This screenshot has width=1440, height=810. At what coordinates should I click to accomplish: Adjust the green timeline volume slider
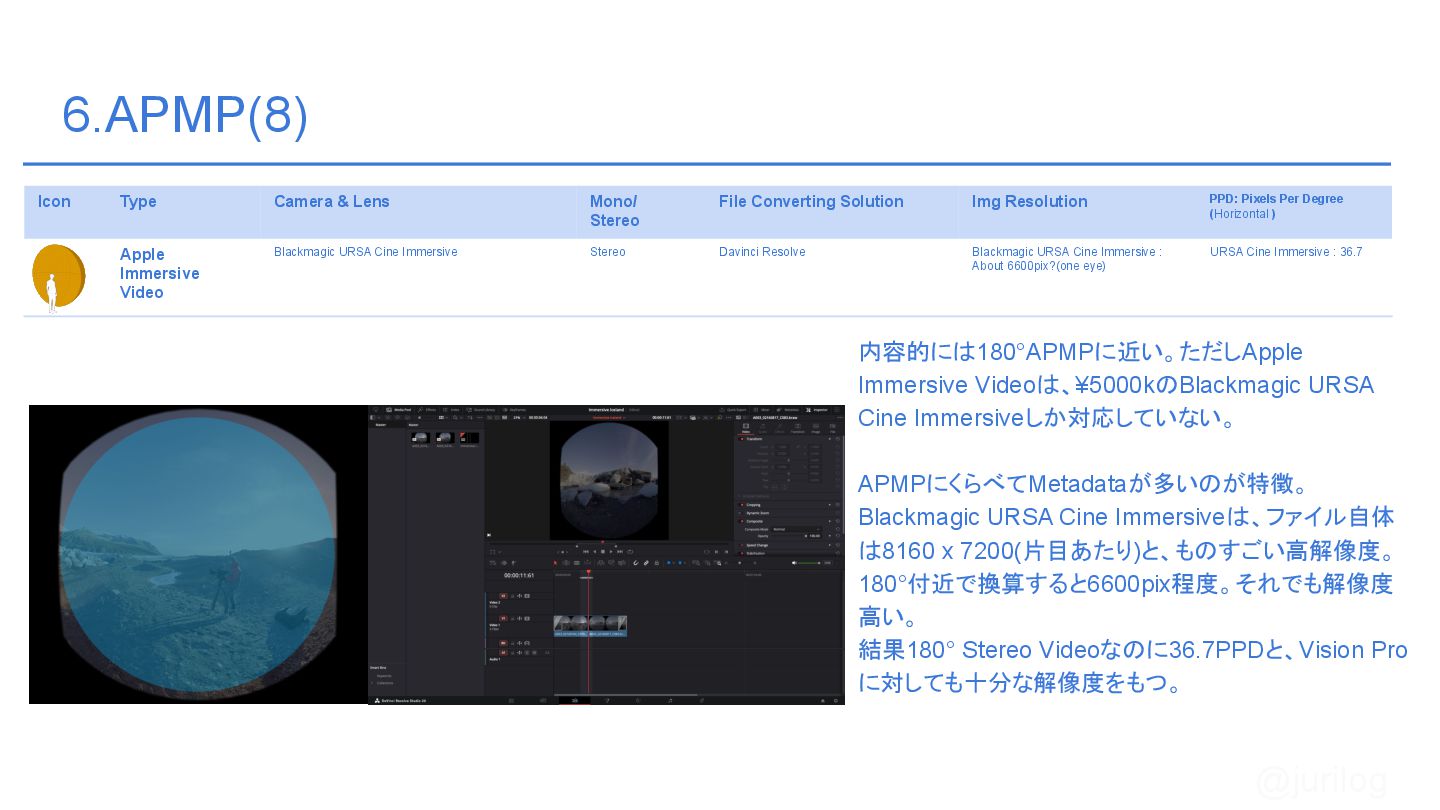coord(809,563)
